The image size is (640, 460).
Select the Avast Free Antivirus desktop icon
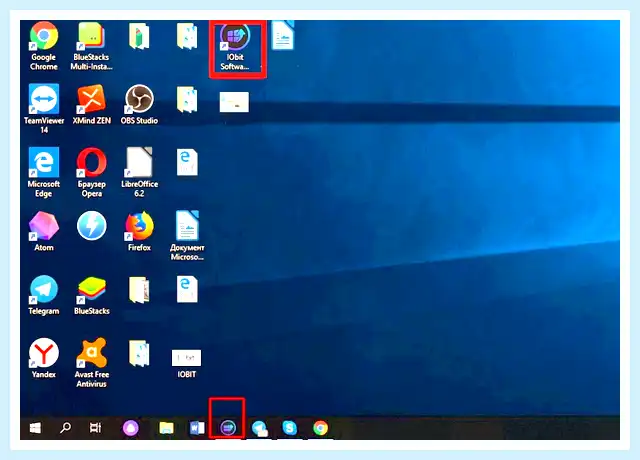[x=91, y=363]
